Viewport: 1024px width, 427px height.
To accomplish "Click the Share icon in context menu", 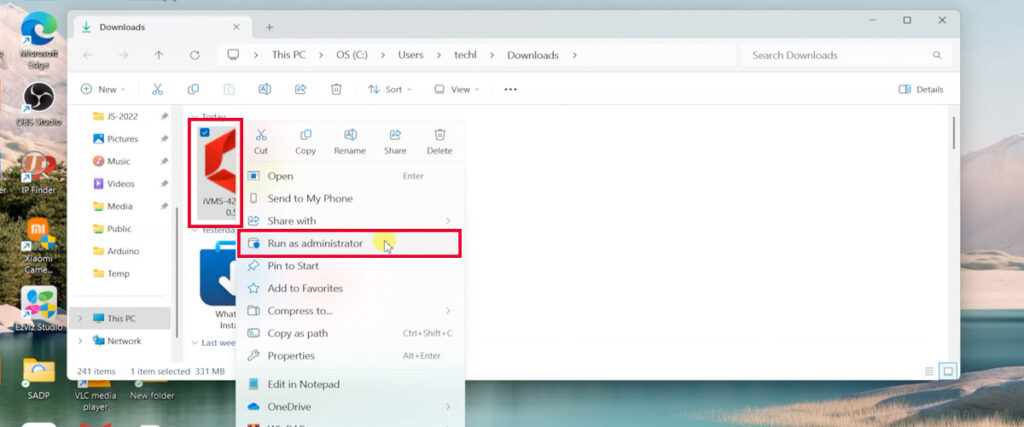I will click(x=395, y=135).
